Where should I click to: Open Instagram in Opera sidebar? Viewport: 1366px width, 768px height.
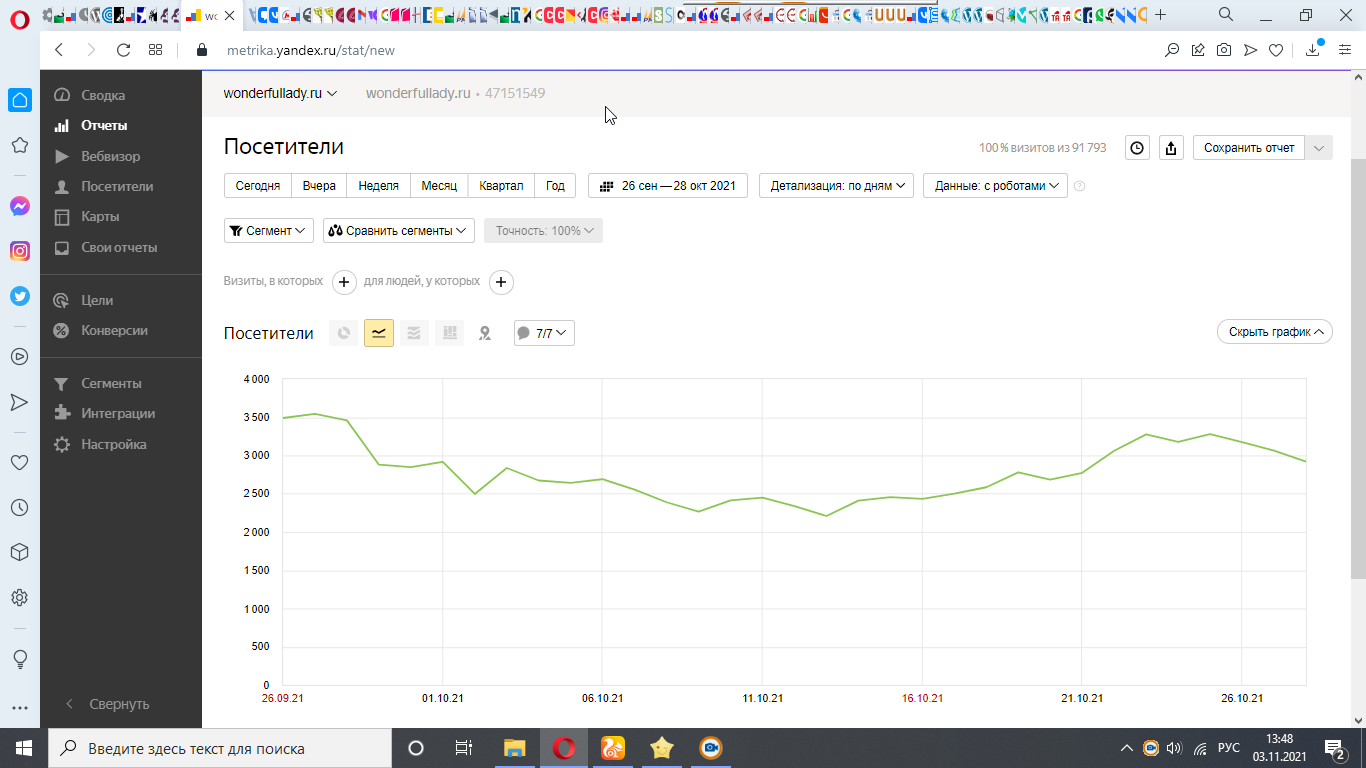click(19, 251)
